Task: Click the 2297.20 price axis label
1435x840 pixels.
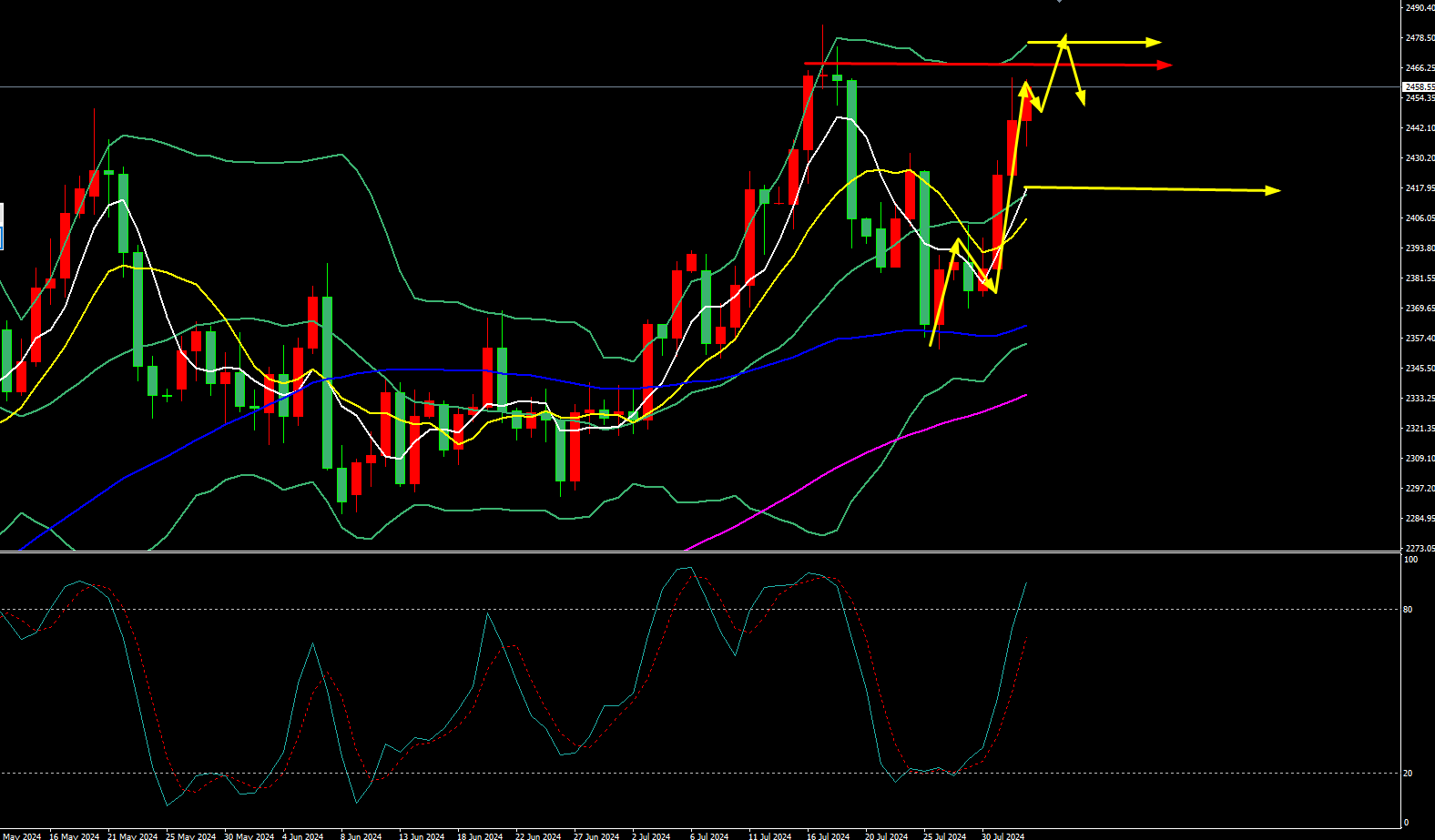Action: (1420, 489)
